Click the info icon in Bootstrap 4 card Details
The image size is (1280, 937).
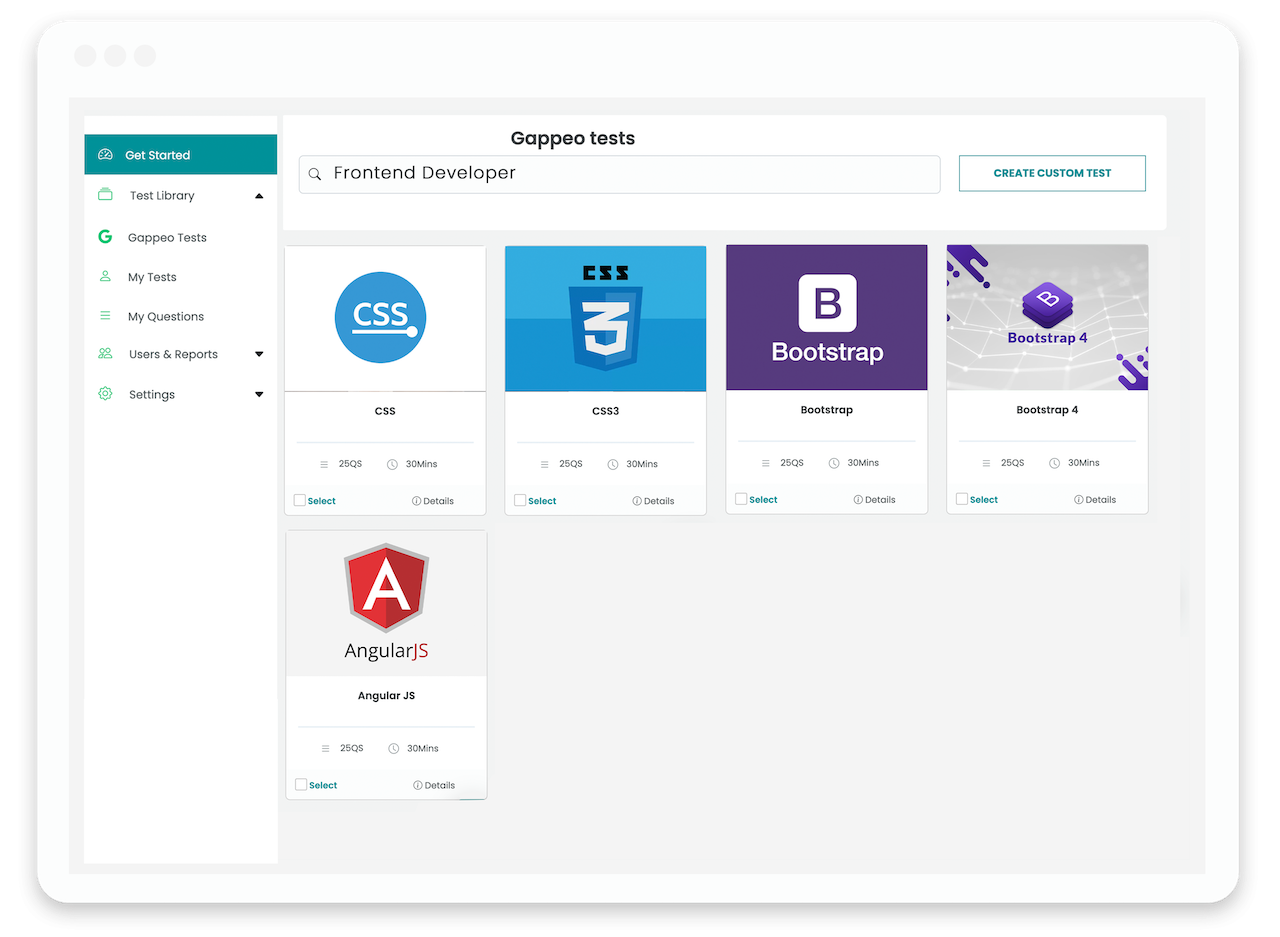1079,500
